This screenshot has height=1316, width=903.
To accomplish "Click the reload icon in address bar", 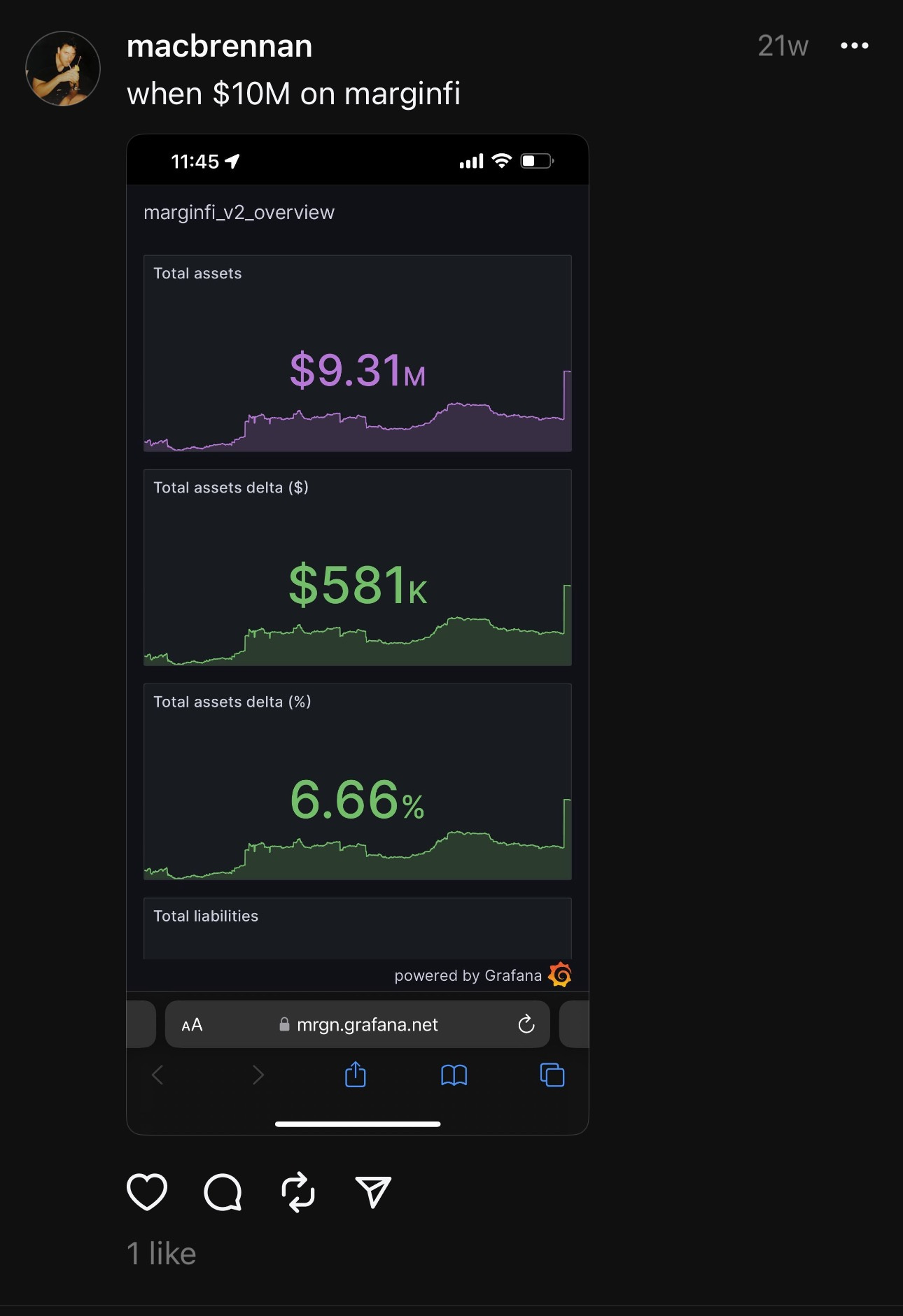I will tap(526, 1024).
